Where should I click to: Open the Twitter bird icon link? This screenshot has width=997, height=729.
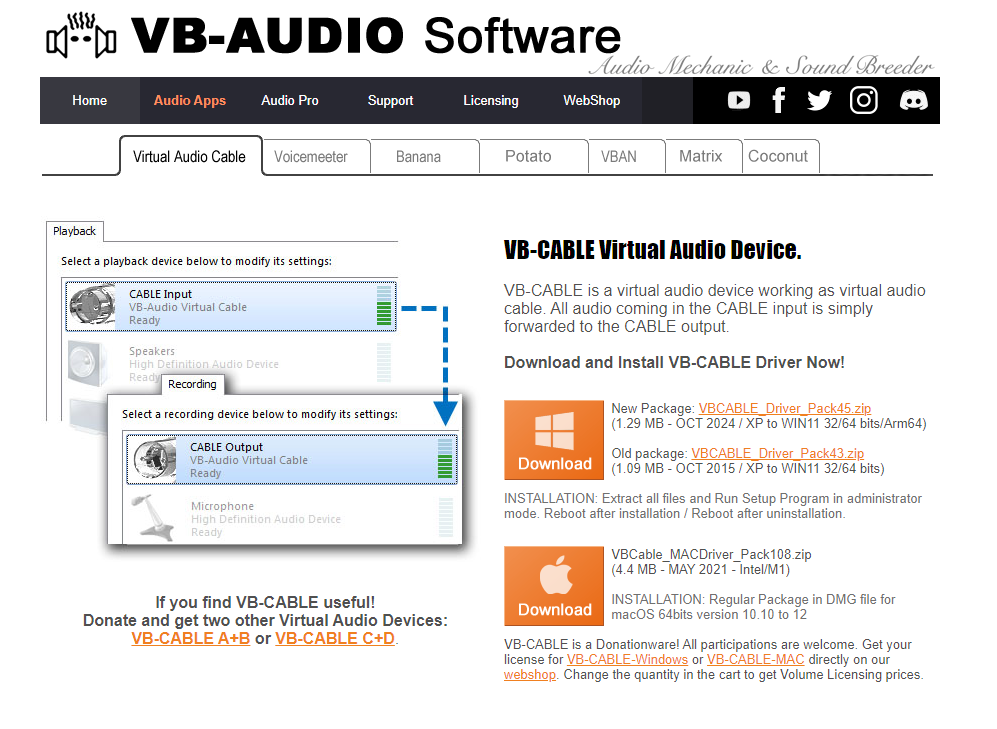point(819,100)
